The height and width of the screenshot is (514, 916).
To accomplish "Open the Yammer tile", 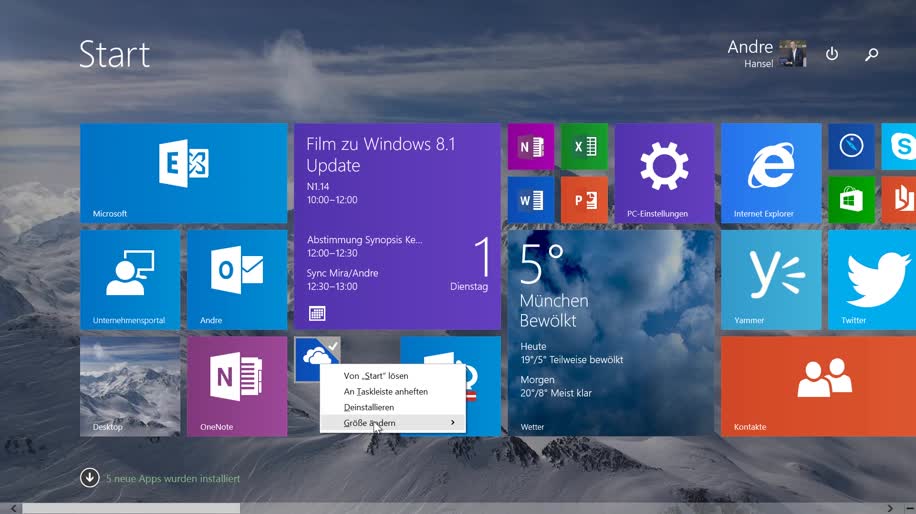I will [771, 280].
